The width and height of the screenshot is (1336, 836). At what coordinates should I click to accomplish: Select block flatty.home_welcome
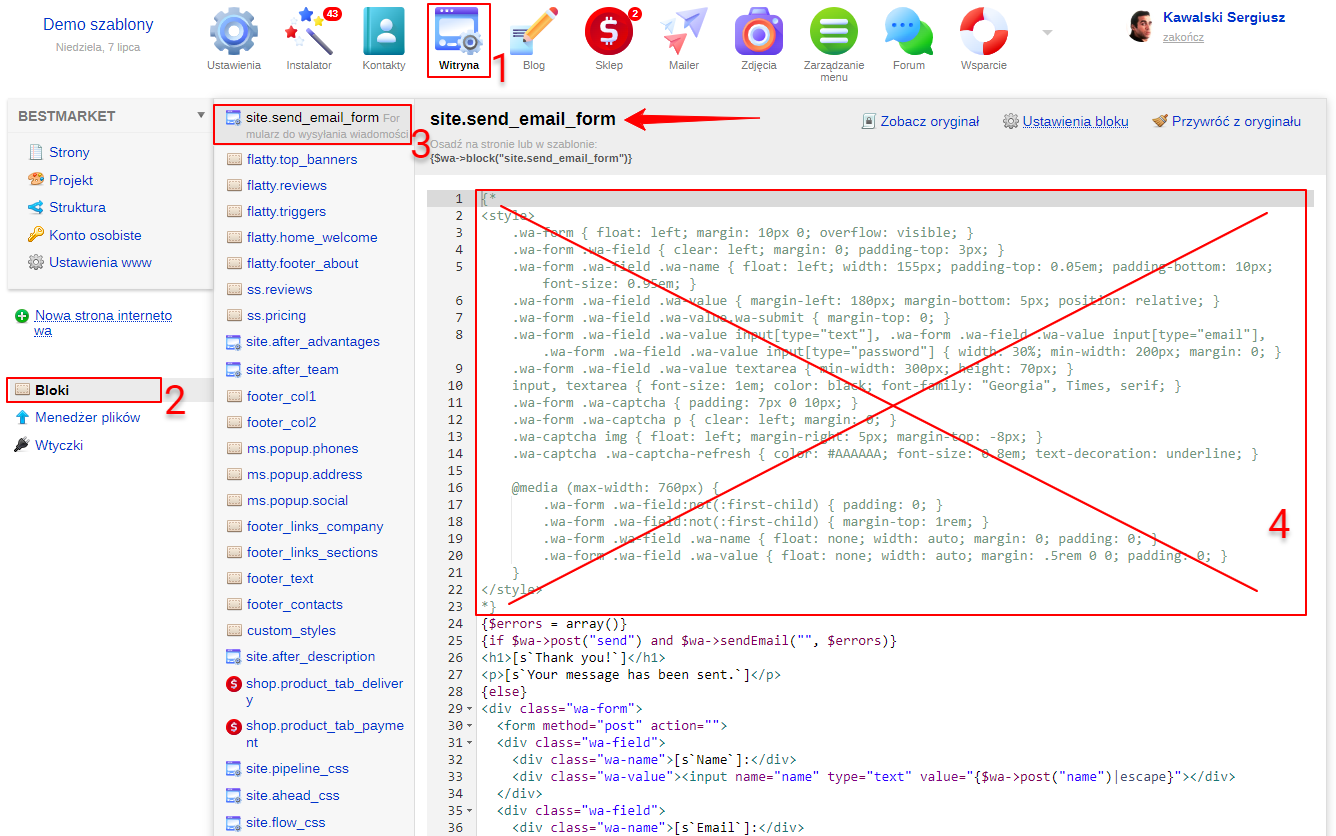coord(312,237)
